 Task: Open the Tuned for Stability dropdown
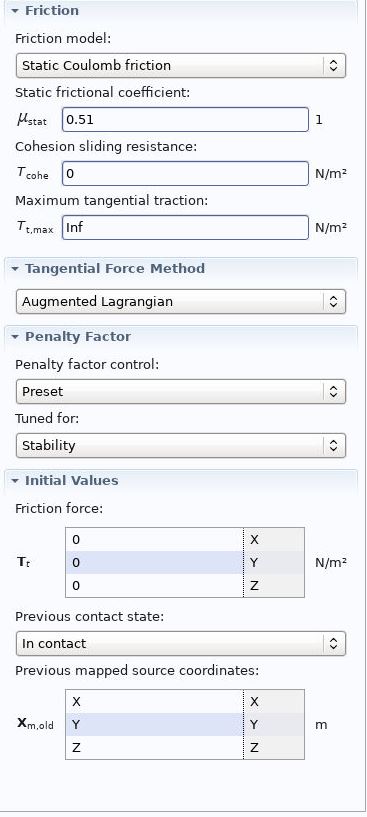point(180,445)
